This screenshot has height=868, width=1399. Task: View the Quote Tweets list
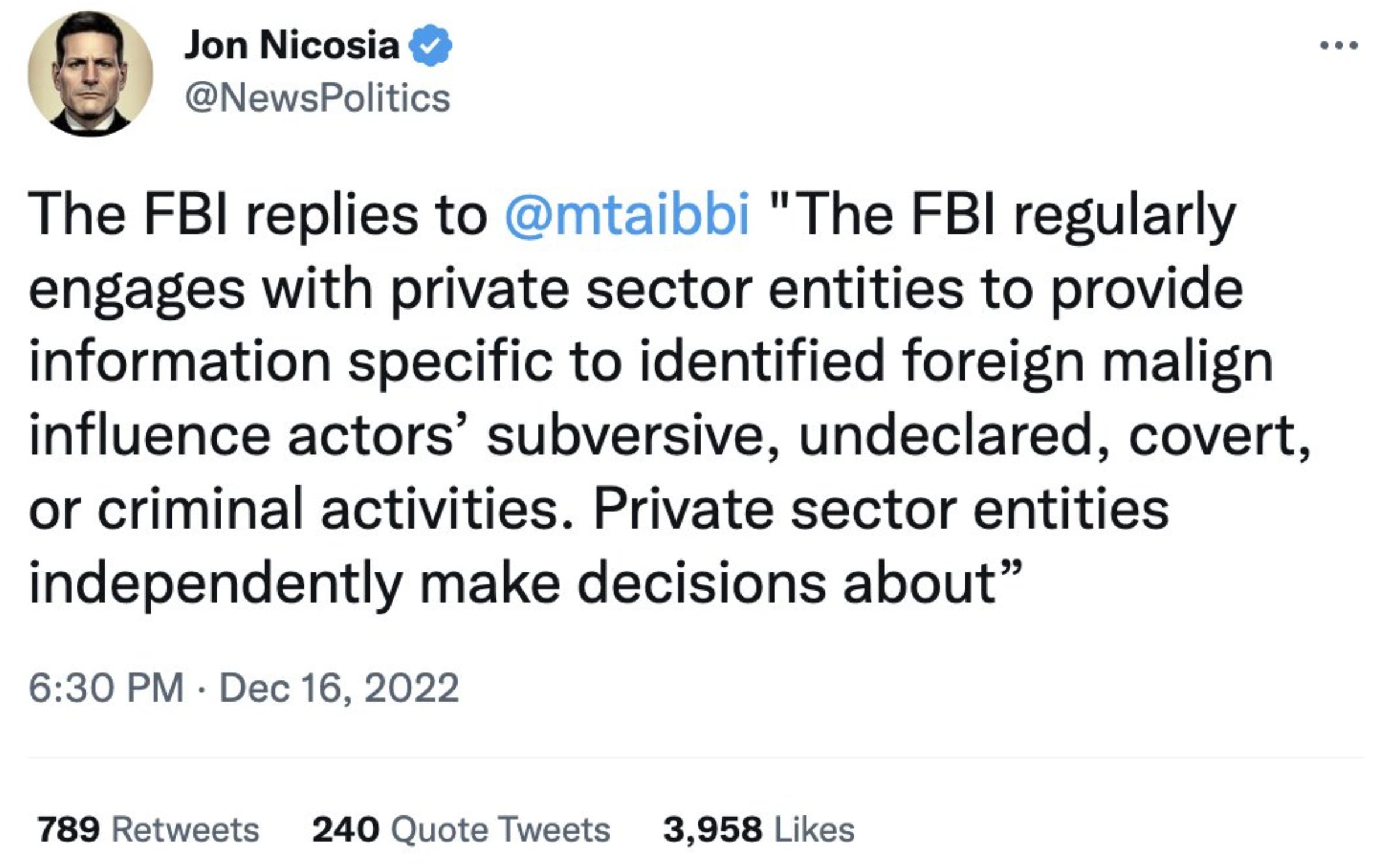tap(500, 829)
